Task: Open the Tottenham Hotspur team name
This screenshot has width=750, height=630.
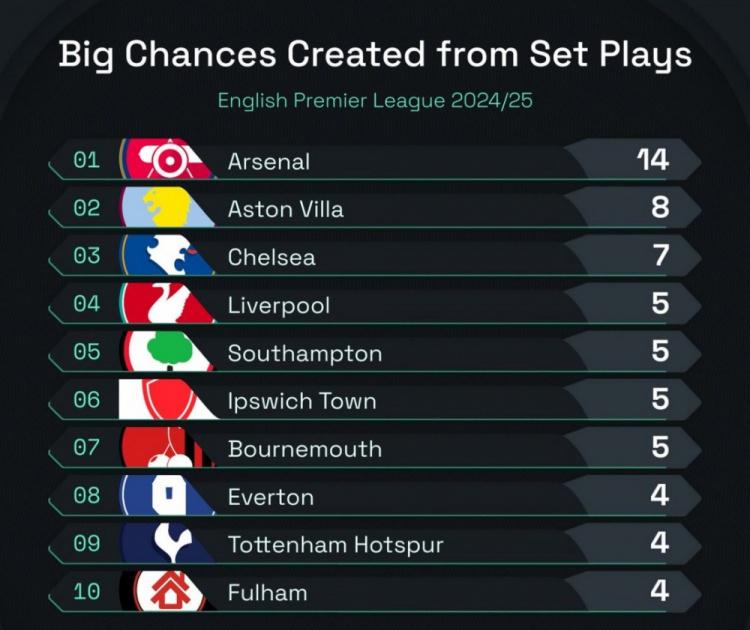Action: pyautogui.click(x=336, y=545)
